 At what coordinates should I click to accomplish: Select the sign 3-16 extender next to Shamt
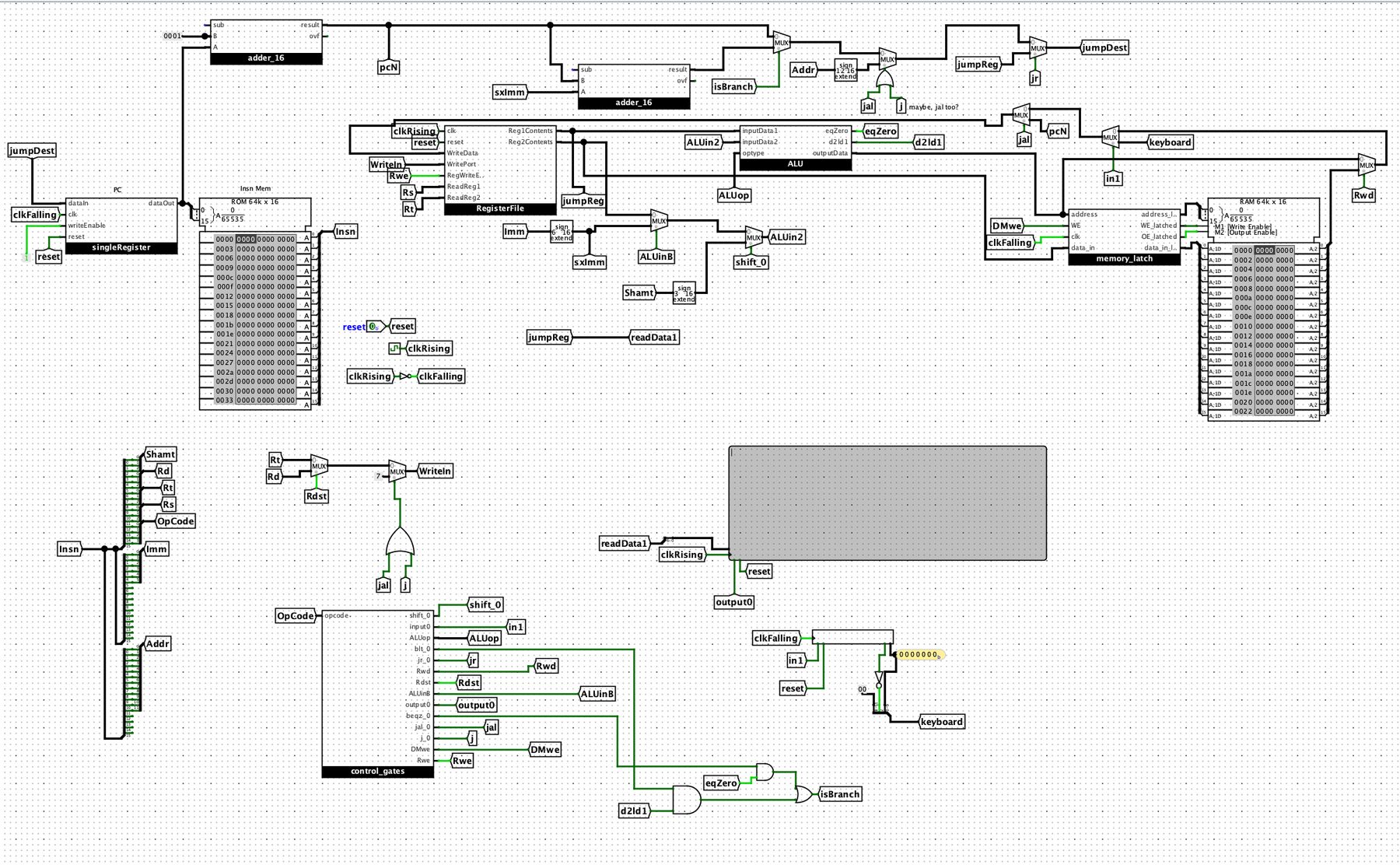click(684, 293)
